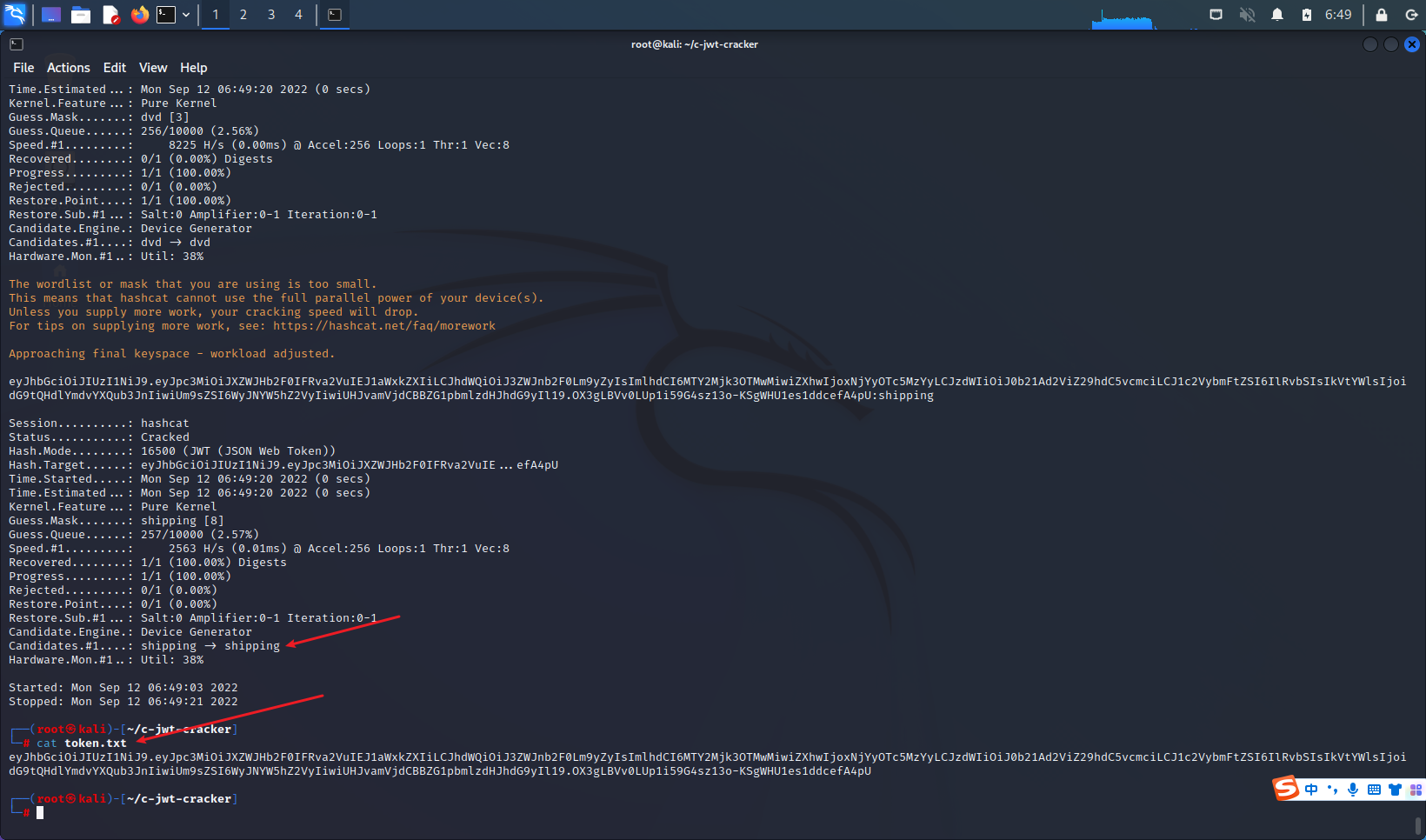The image size is (1426, 840).
Task: Toggle Chinese/English input mode
Action: tap(1311, 790)
